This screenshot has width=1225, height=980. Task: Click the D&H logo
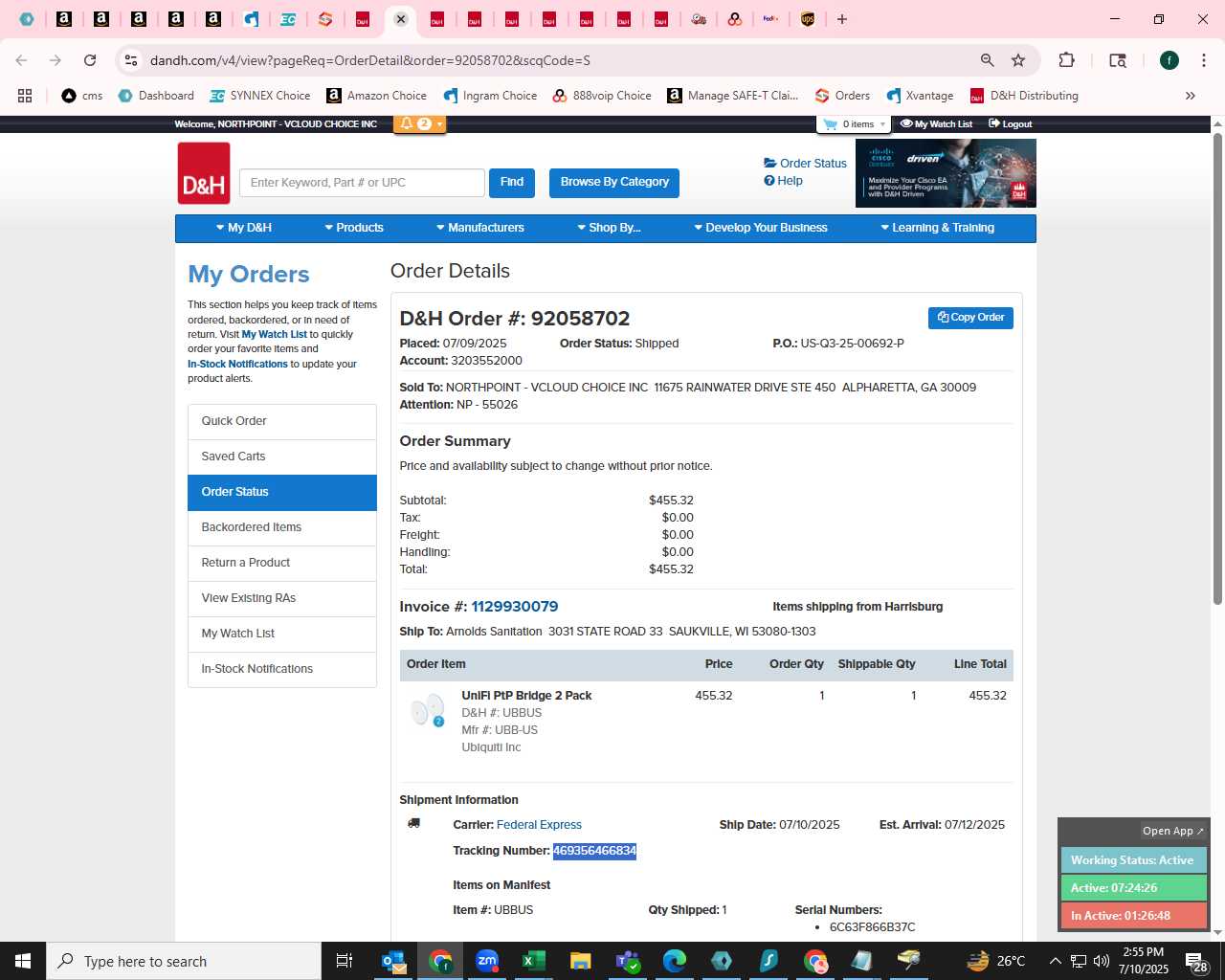(x=204, y=173)
